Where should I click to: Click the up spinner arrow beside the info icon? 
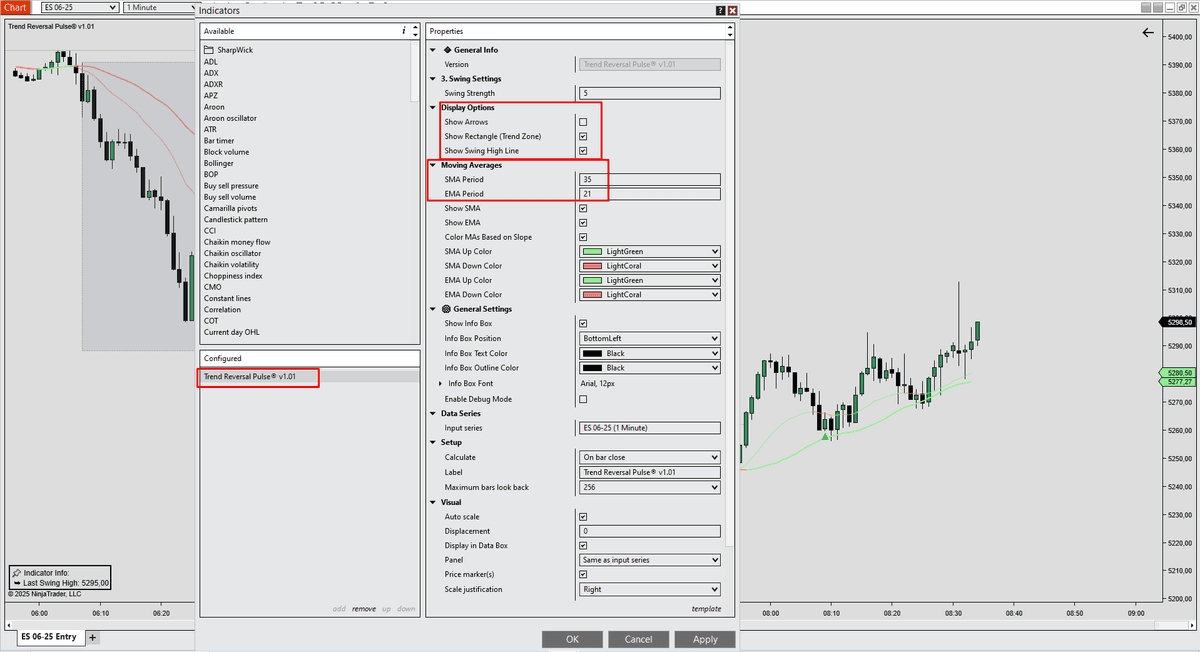tap(414, 28)
